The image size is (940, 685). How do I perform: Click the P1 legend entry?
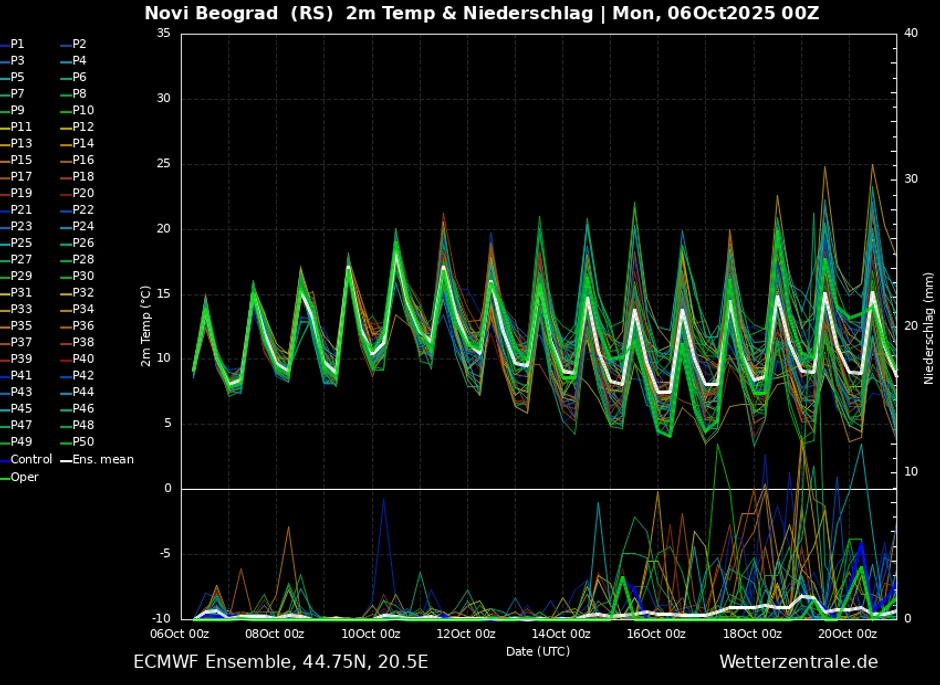[17, 44]
